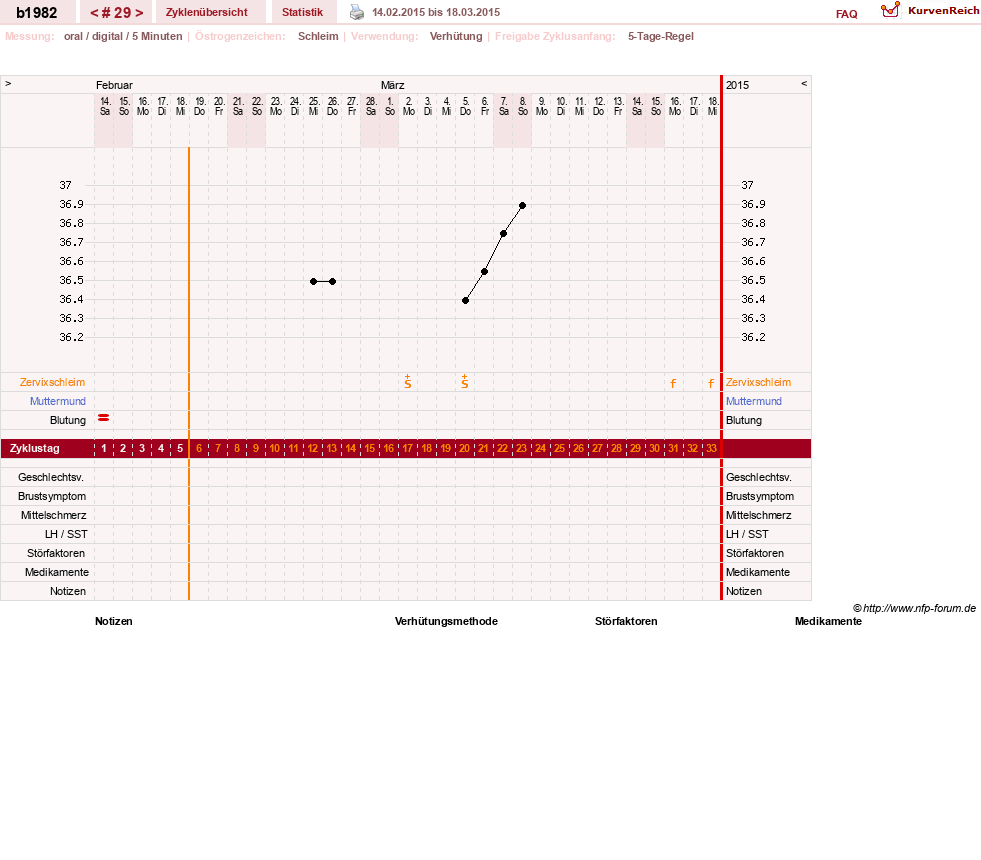Click the '18. Mi' March date header
The image size is (981, 860).
(x=713, y=106)
